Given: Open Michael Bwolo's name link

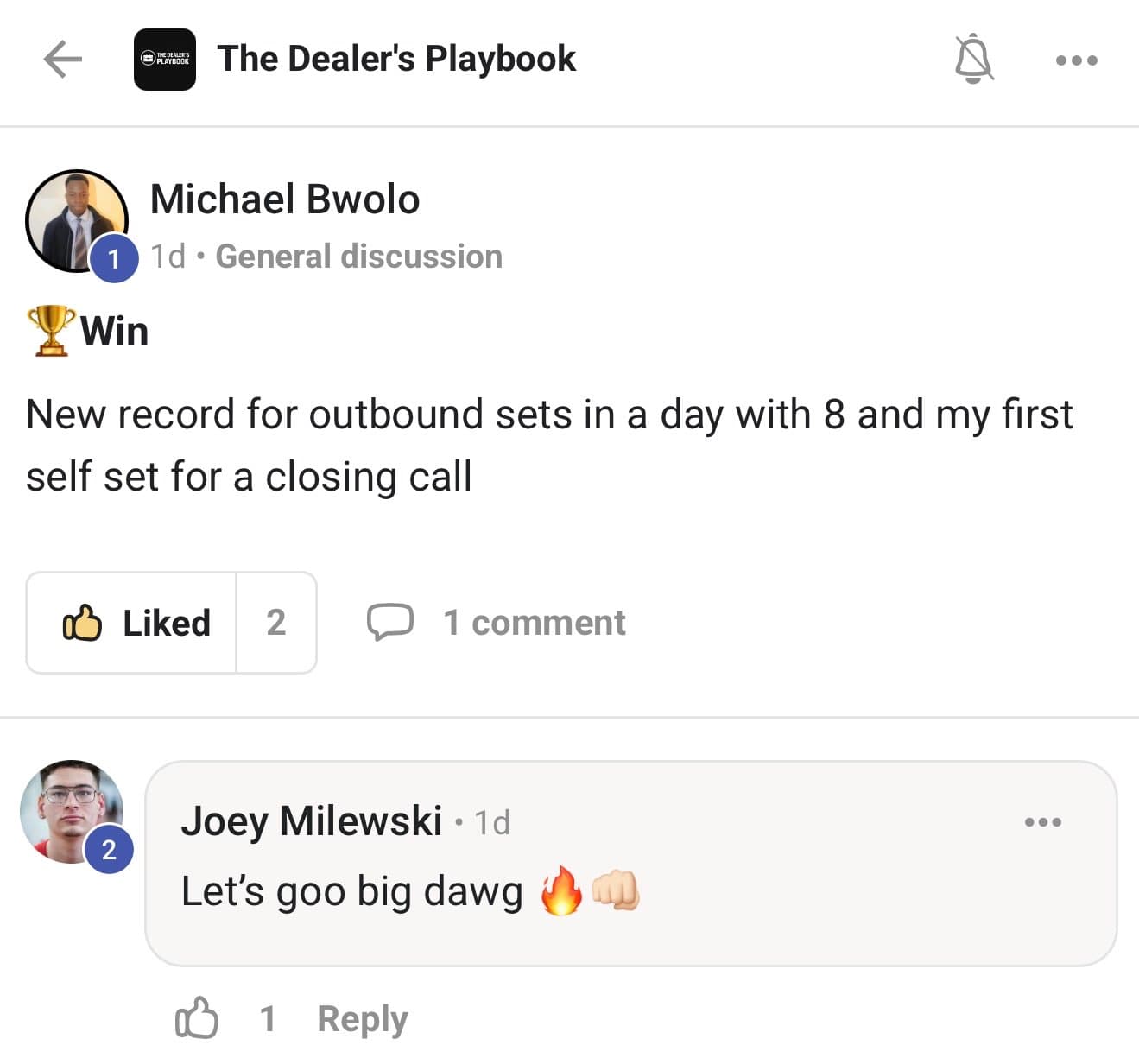Looking at the screenshot, I should coord(285,199).
